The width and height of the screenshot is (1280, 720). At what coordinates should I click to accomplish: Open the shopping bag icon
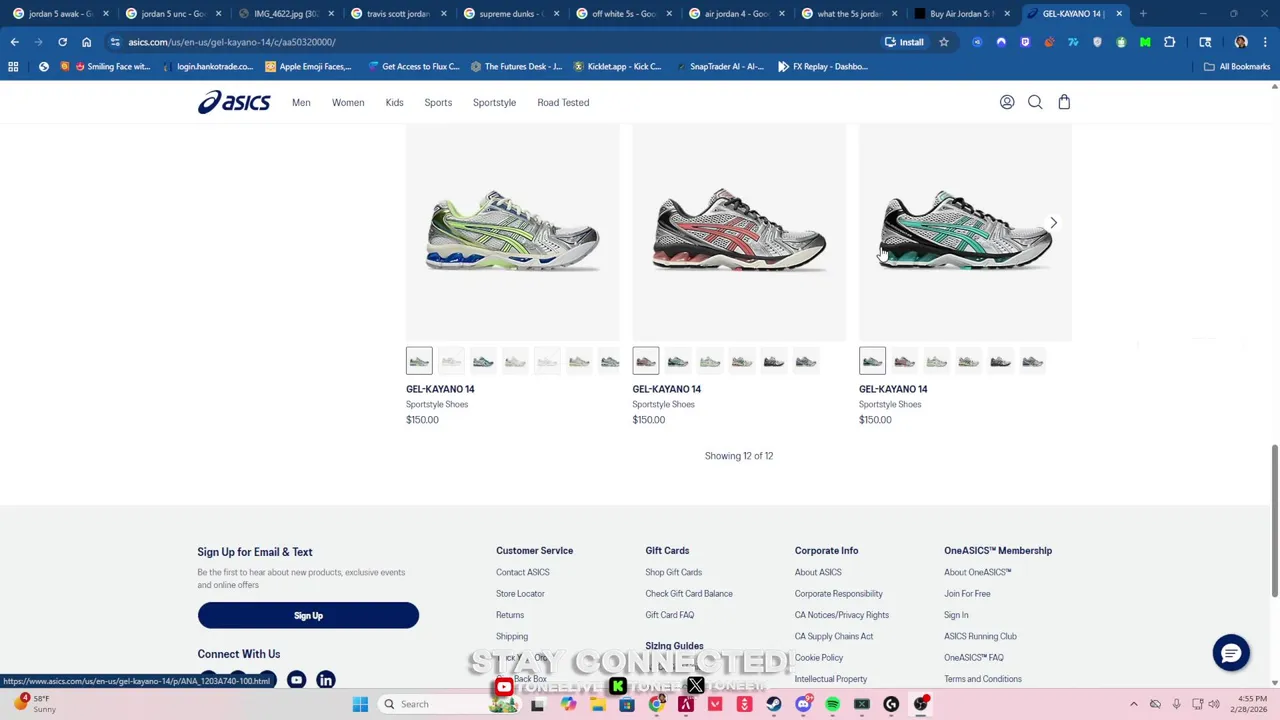coord(1064,102)
